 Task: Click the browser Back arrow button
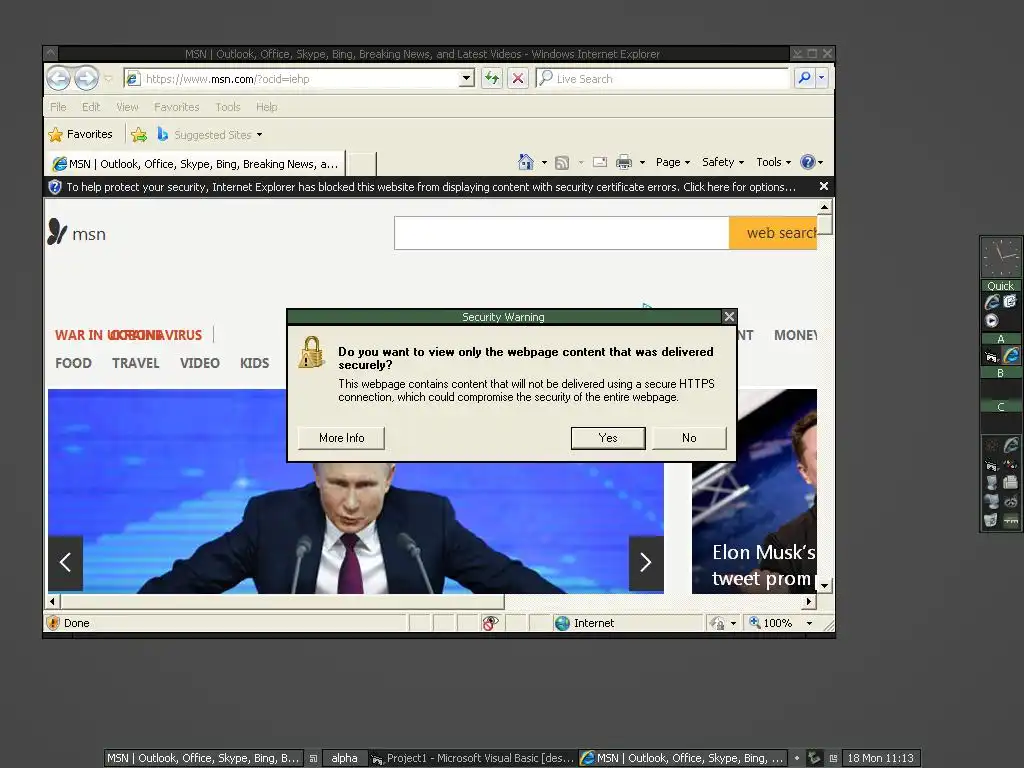click(58, 79)
